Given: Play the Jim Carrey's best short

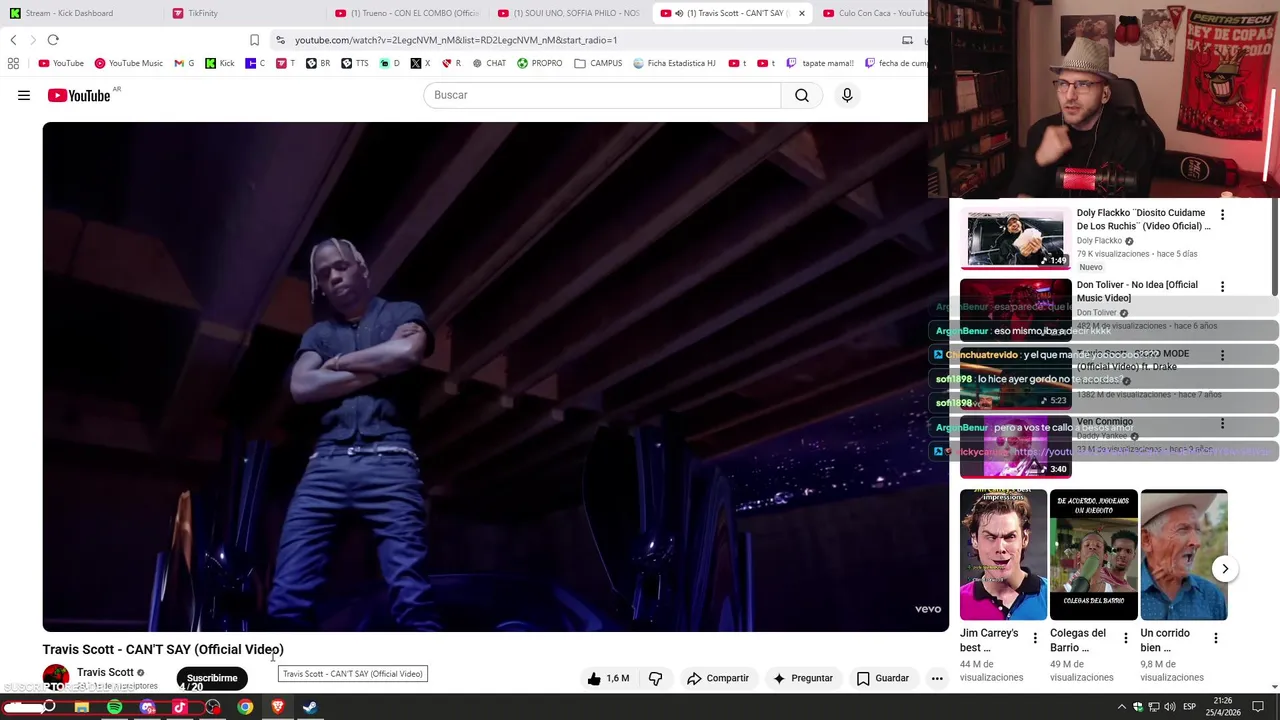Looking at the screenshot, I should [x=1003, y=555].
